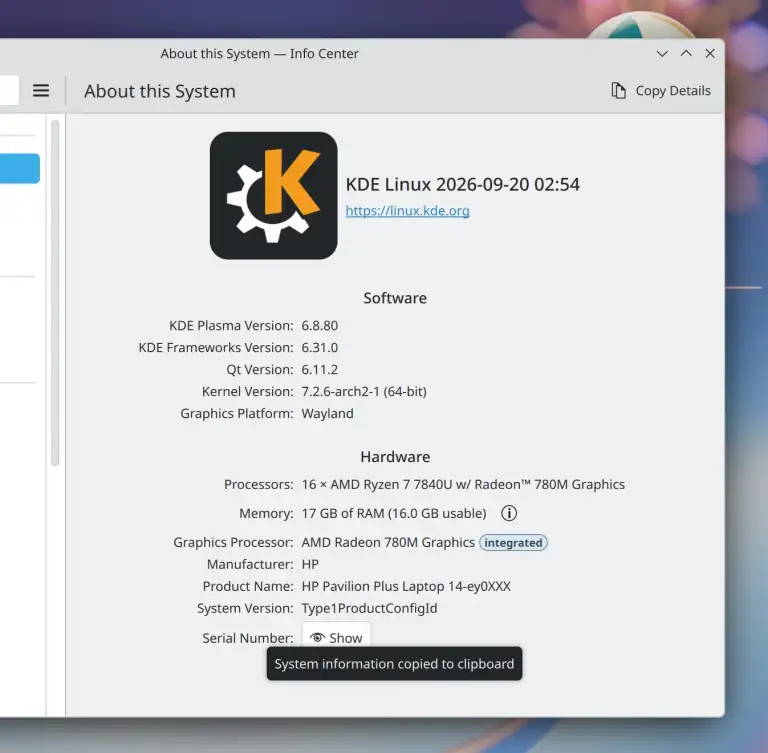Click the KDE gear logo image
Viewport: 768px width, 753px height.
tap(273, 195)
